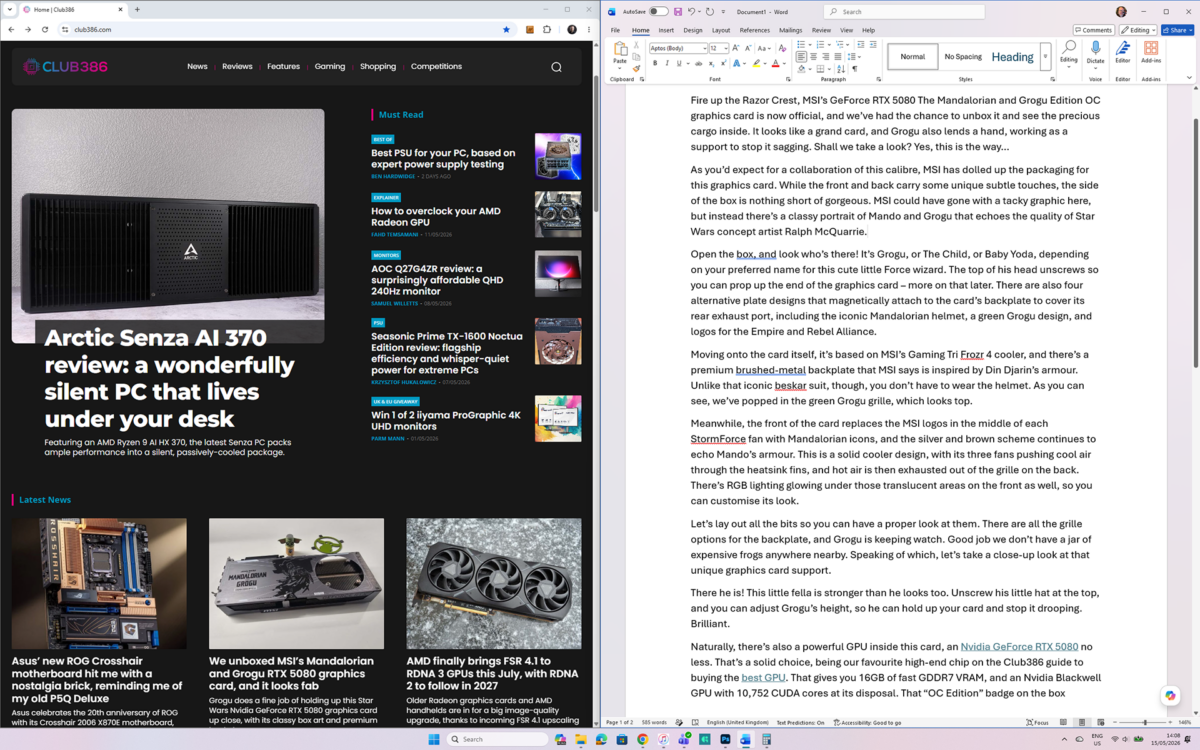Image resolution: width=1200 pixels, height=750 pixels.
Task: Click the Add-ins icon
Action: (x=1151, y=48)
